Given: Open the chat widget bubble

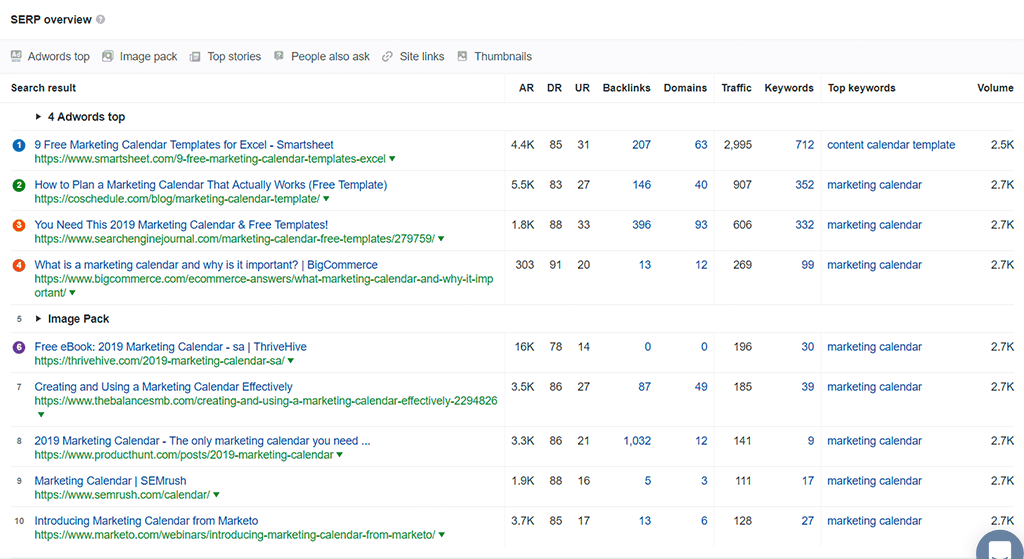Looking at the screenshot, I should [x=1000, y=545].
